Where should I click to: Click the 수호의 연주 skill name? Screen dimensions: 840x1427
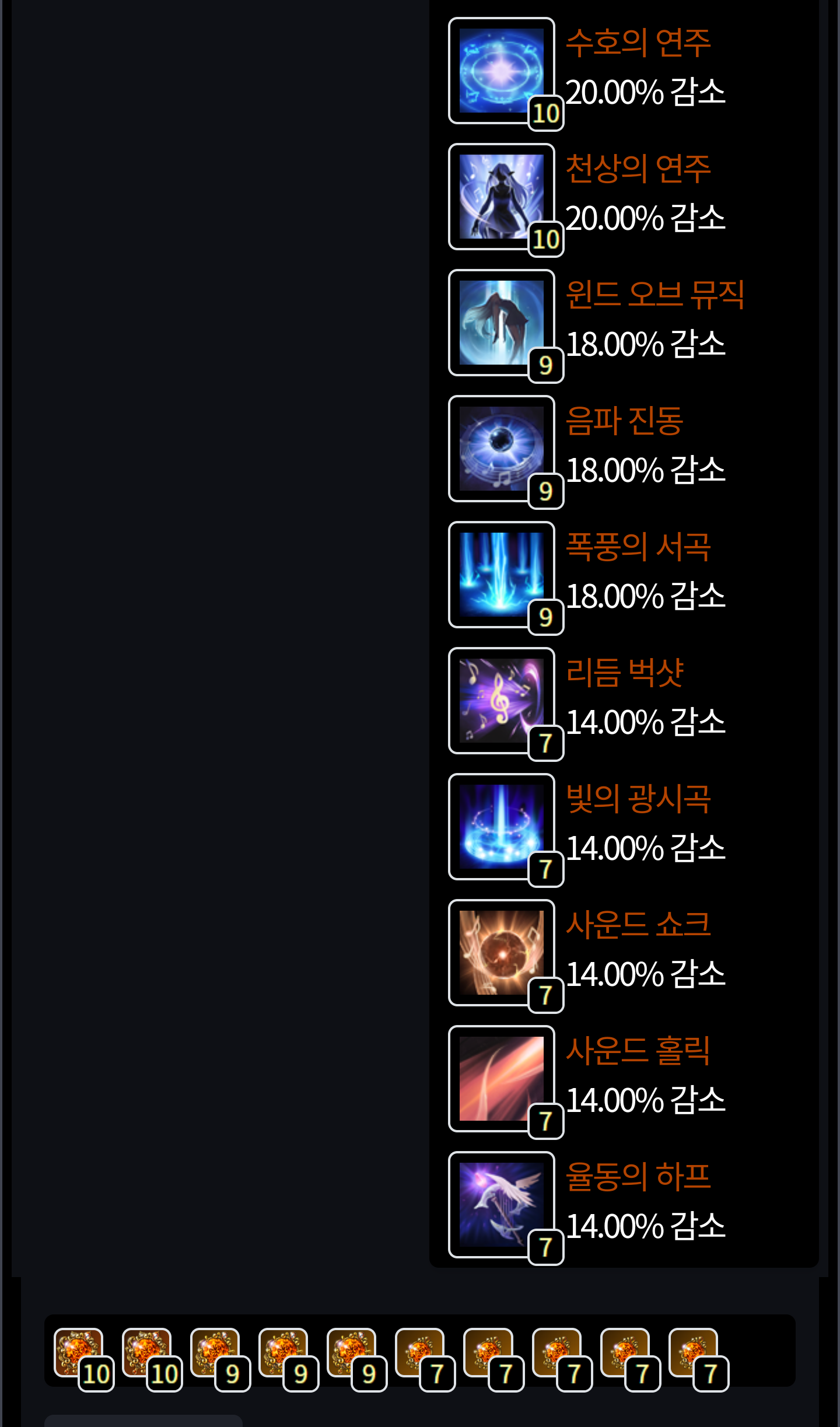tap(638, 43)
